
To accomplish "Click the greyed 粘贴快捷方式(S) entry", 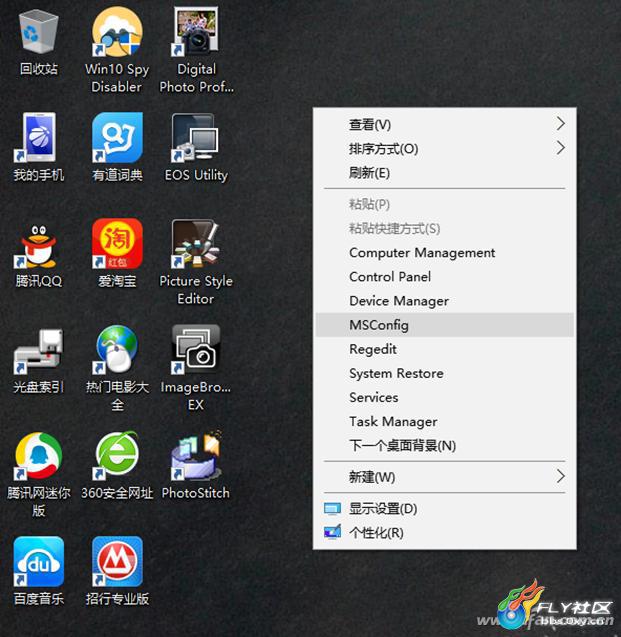I will [444, 228].
